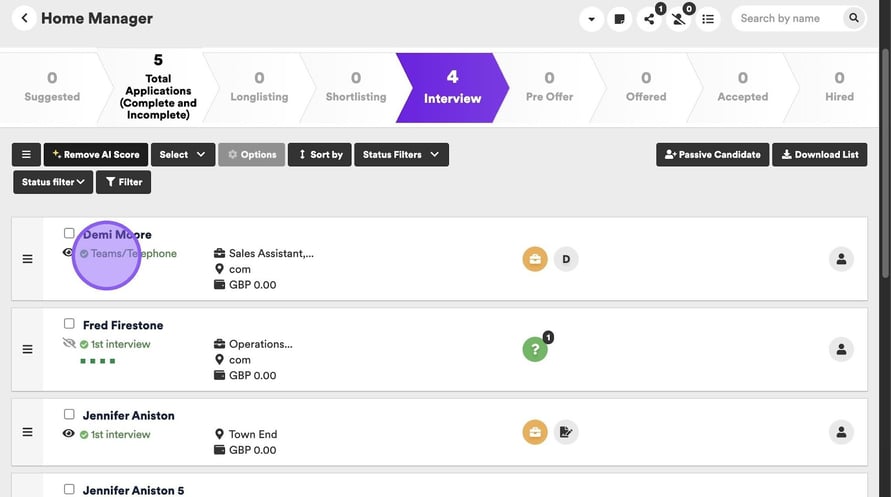Go to the Pre Offer stage
The width and height of the screenshot is (891, 497).
click(548, 87)
